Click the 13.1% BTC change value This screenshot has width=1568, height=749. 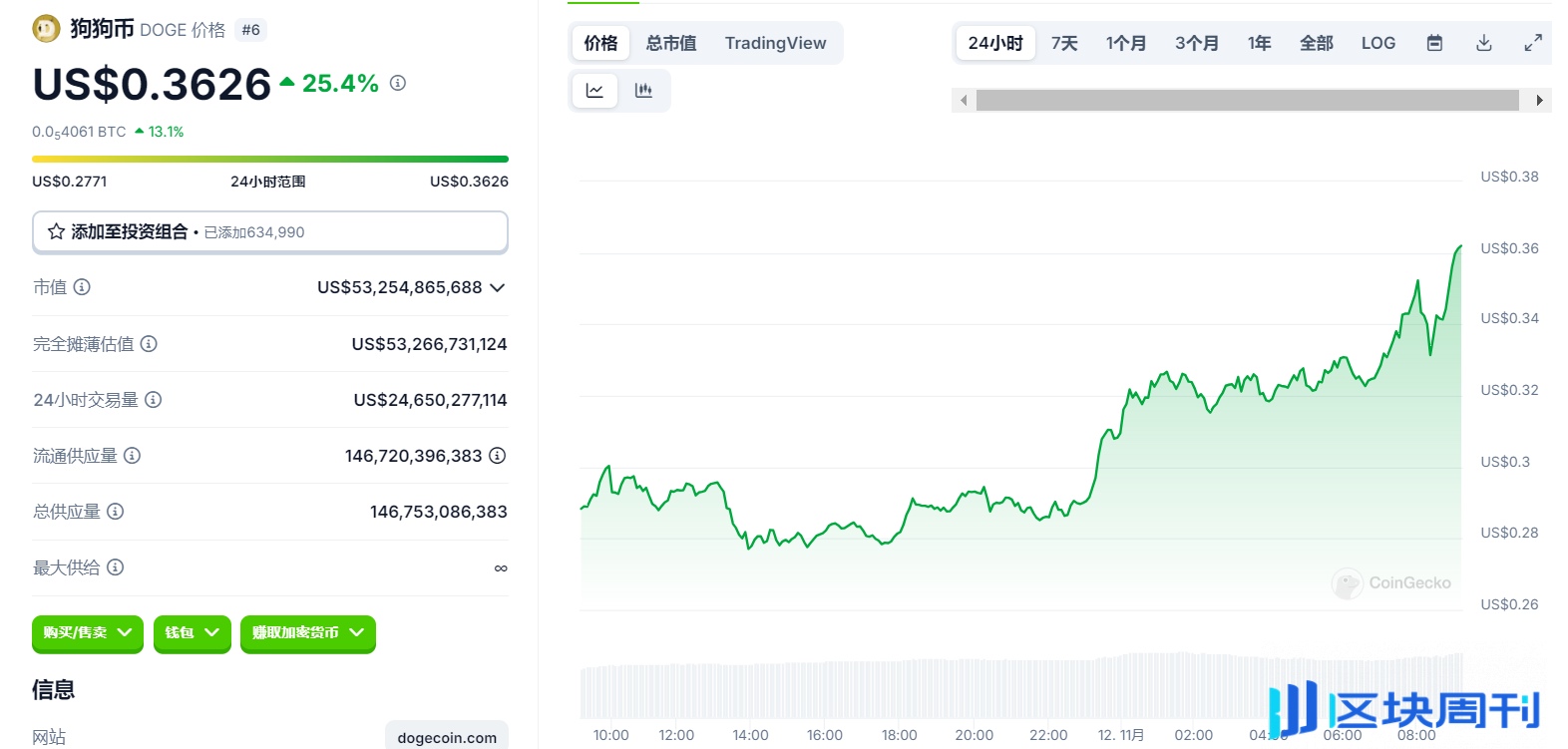(x=166, y=132)
